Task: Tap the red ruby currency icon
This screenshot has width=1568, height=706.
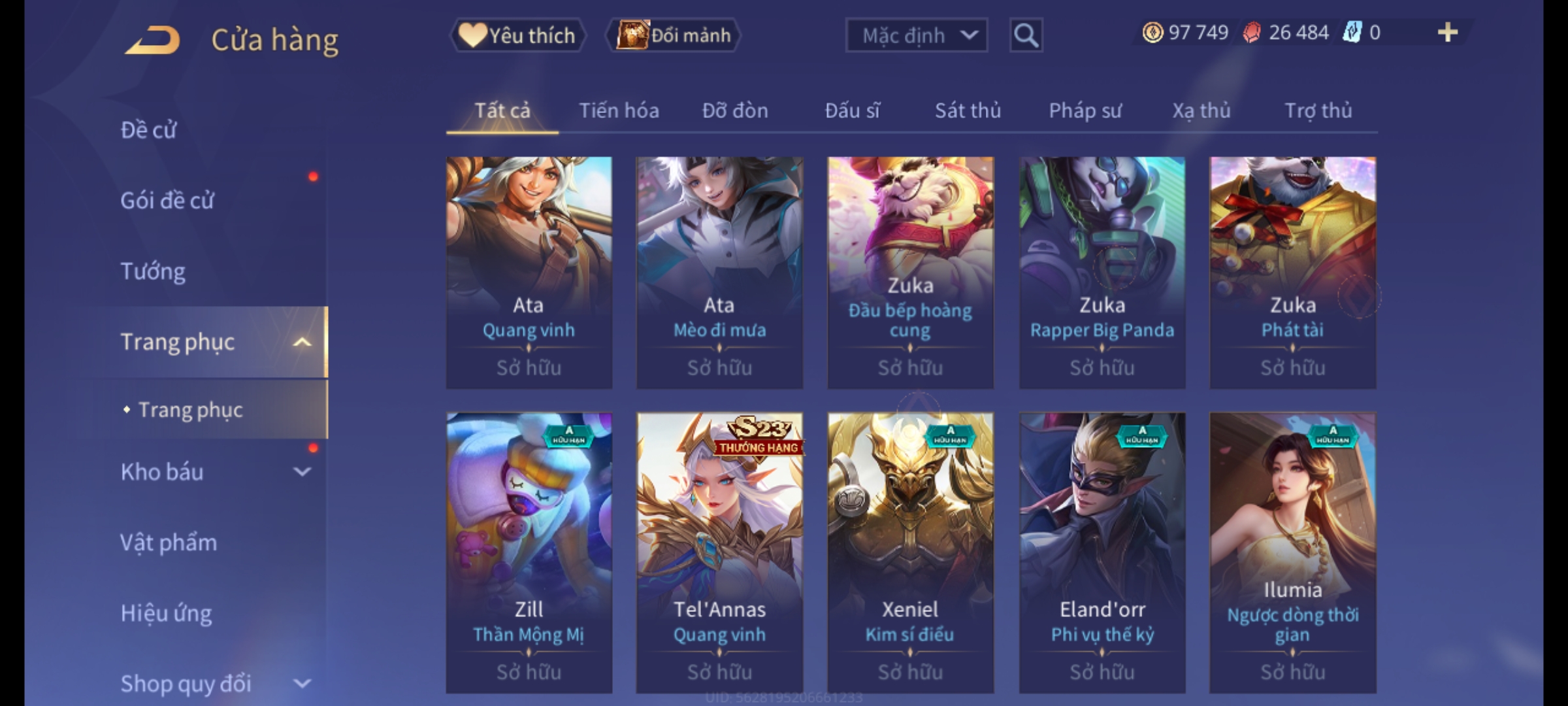Action: [1252, 33]
